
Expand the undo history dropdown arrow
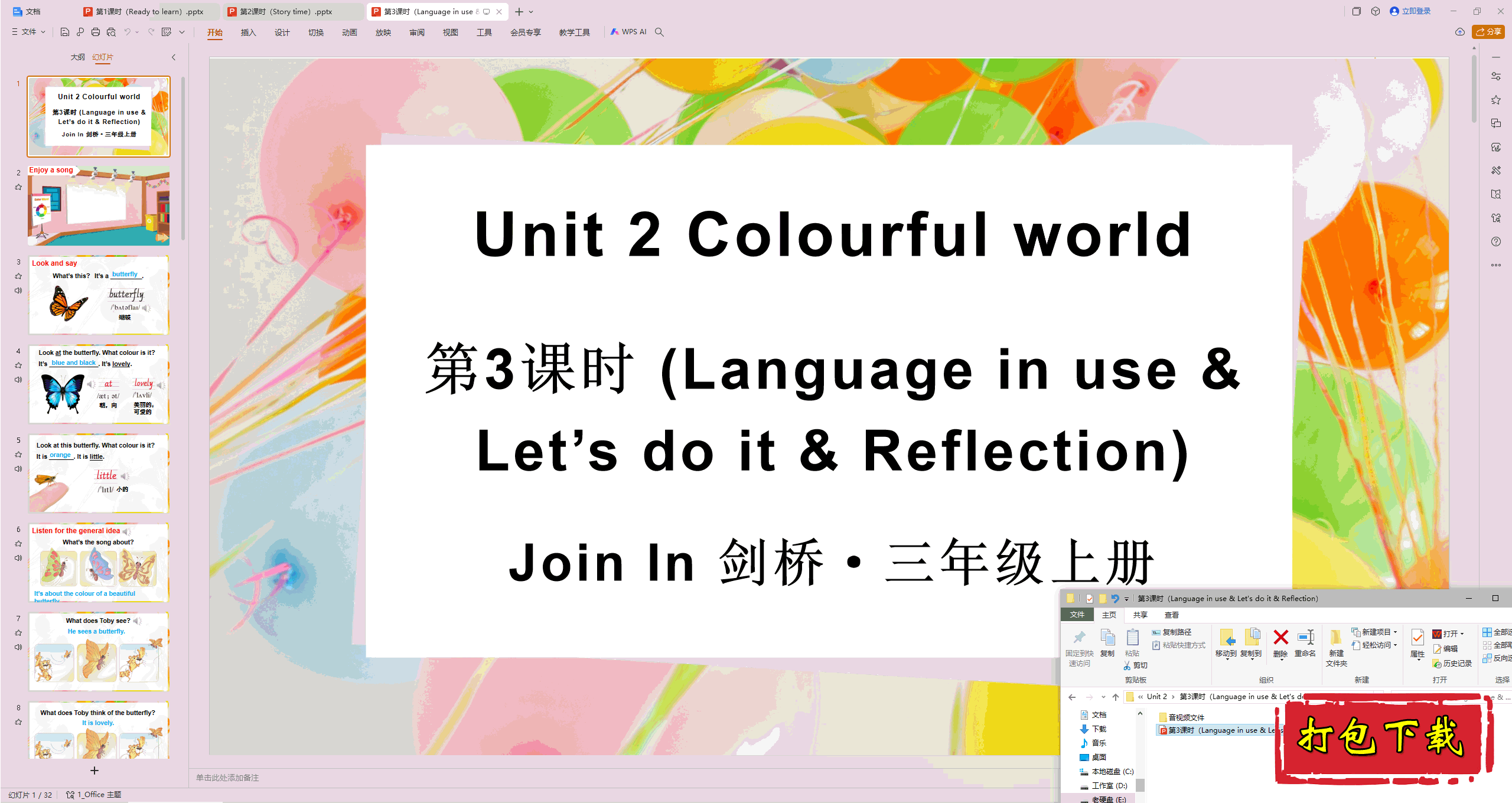[137, 32]
